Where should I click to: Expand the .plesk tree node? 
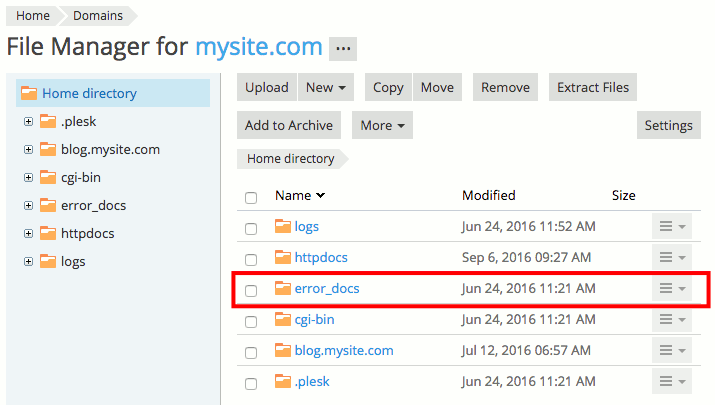[28, 121]
